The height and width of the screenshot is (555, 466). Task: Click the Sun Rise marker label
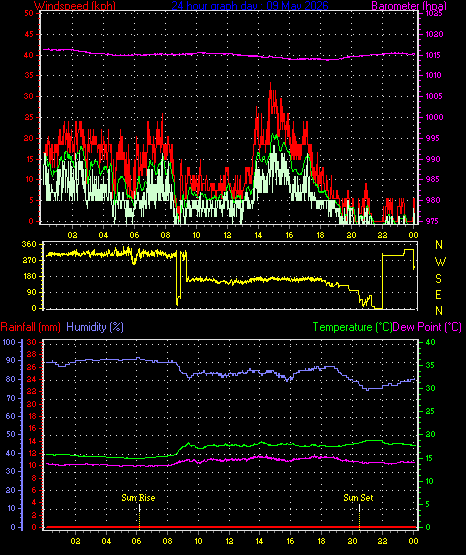click(138, 498)
